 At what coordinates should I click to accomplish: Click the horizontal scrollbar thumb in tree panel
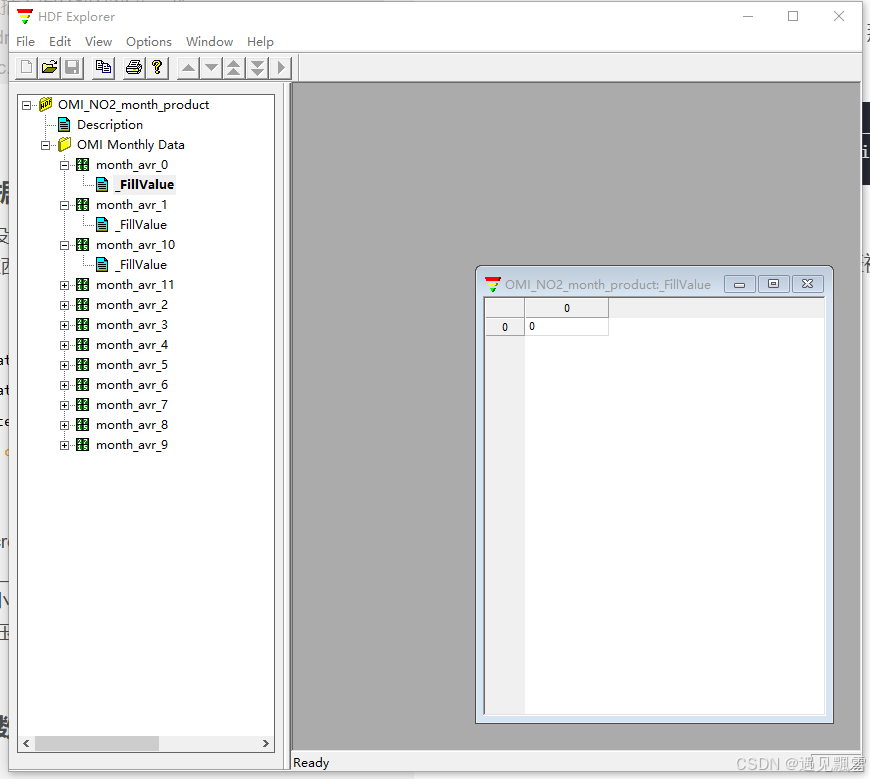click(97, 743)
